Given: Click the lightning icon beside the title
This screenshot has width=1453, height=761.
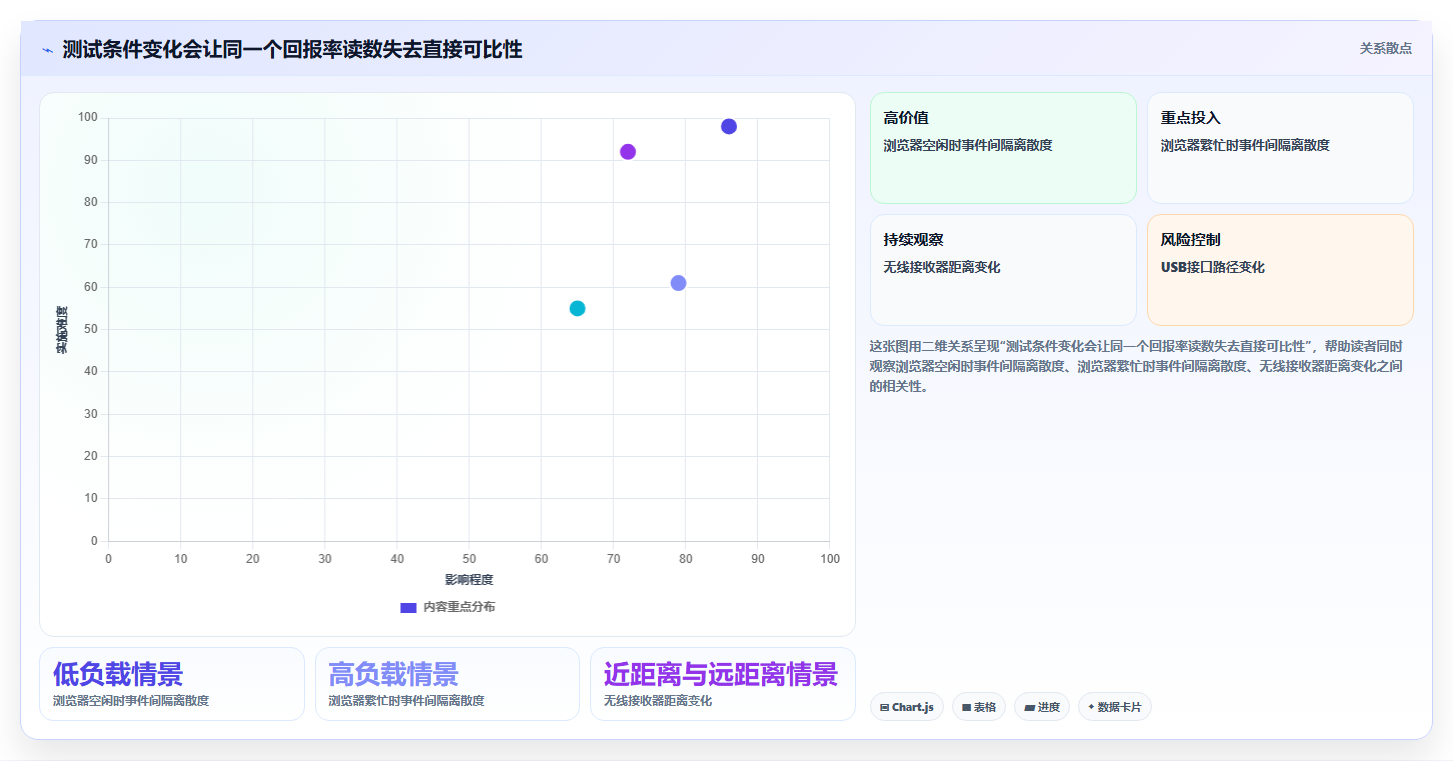Looking at the screenshot, I should point(47,50).
